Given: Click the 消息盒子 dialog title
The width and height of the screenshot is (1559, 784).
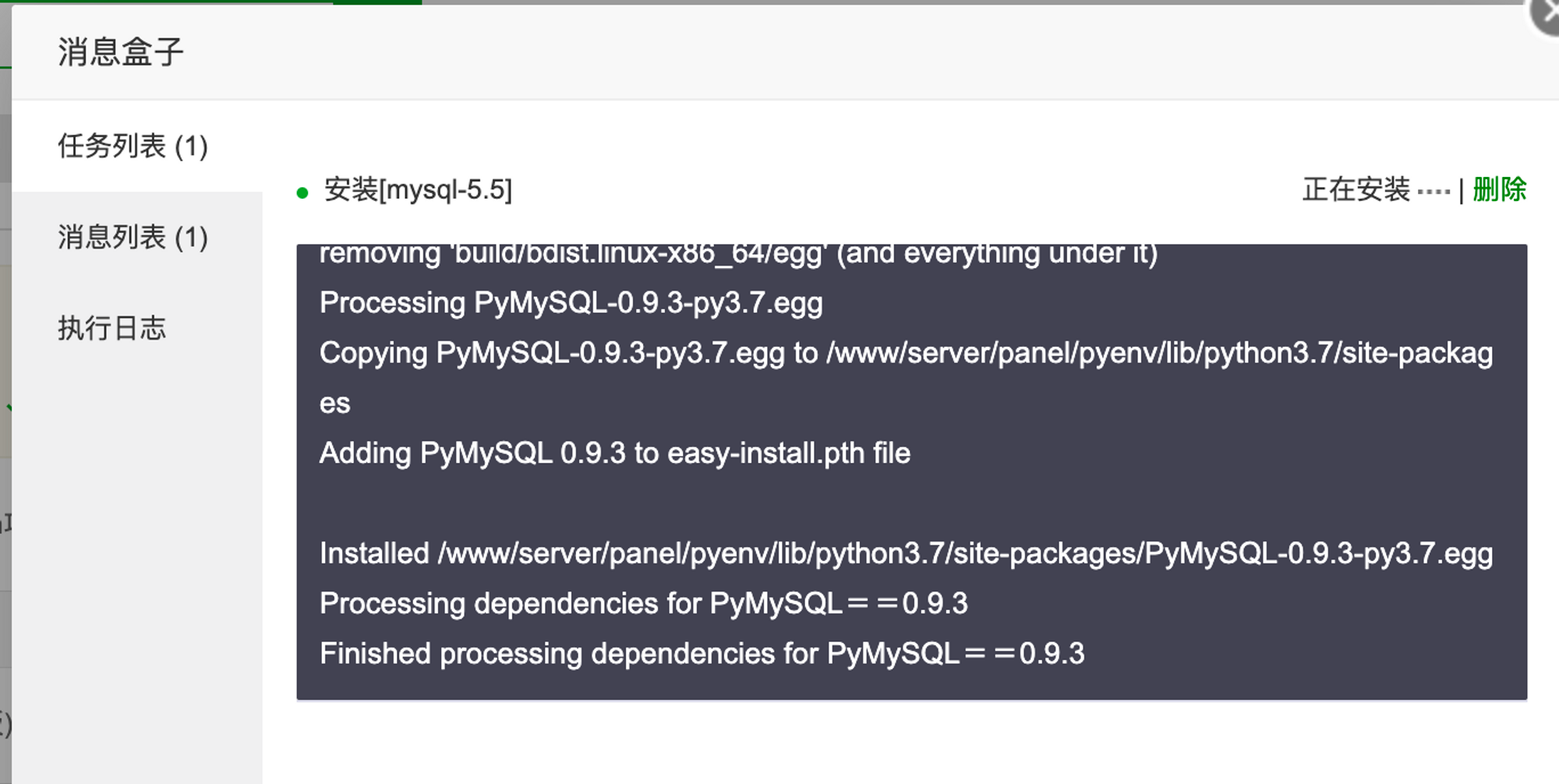Looking at the screenshot, I should coord(121,52).
